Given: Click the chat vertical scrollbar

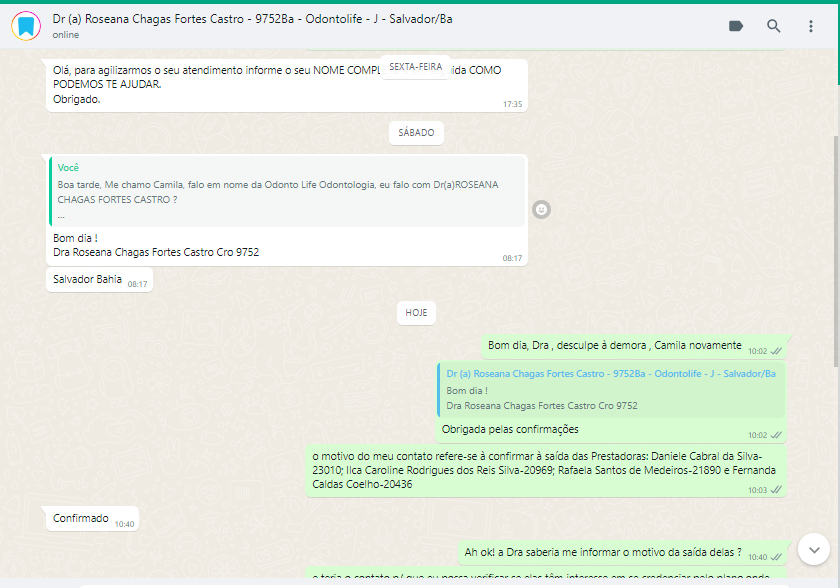Looking at the screenshot, I should (836, 252).
